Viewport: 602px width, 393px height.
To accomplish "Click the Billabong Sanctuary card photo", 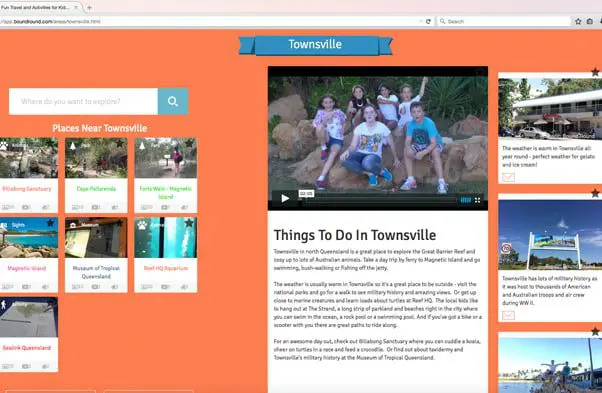I will click(29, 158).
